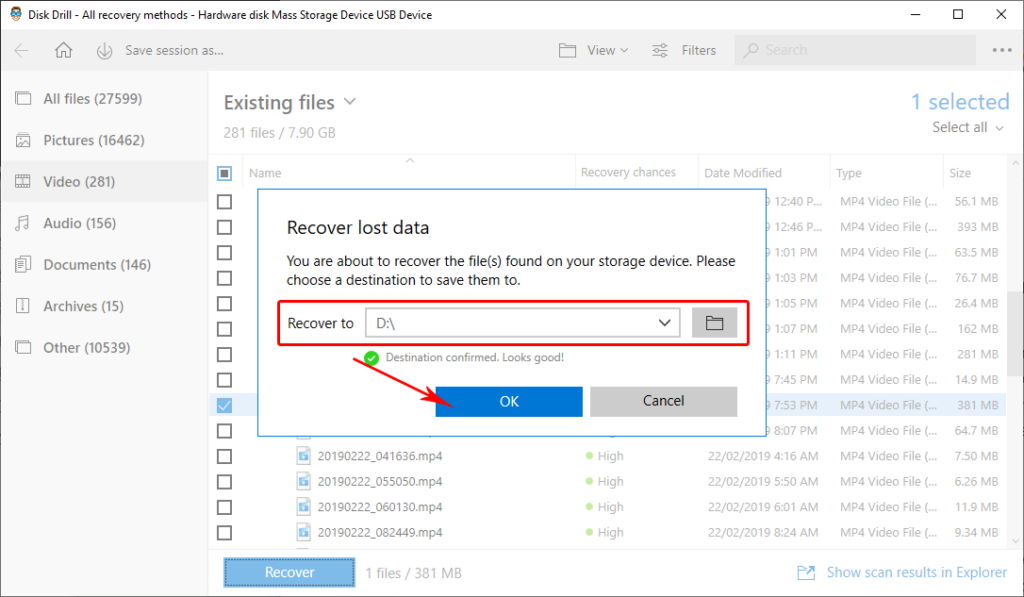Open the three-dot more options menu
The height and width of the screenshot is (597, 1024).
(x=1001, y=51)
